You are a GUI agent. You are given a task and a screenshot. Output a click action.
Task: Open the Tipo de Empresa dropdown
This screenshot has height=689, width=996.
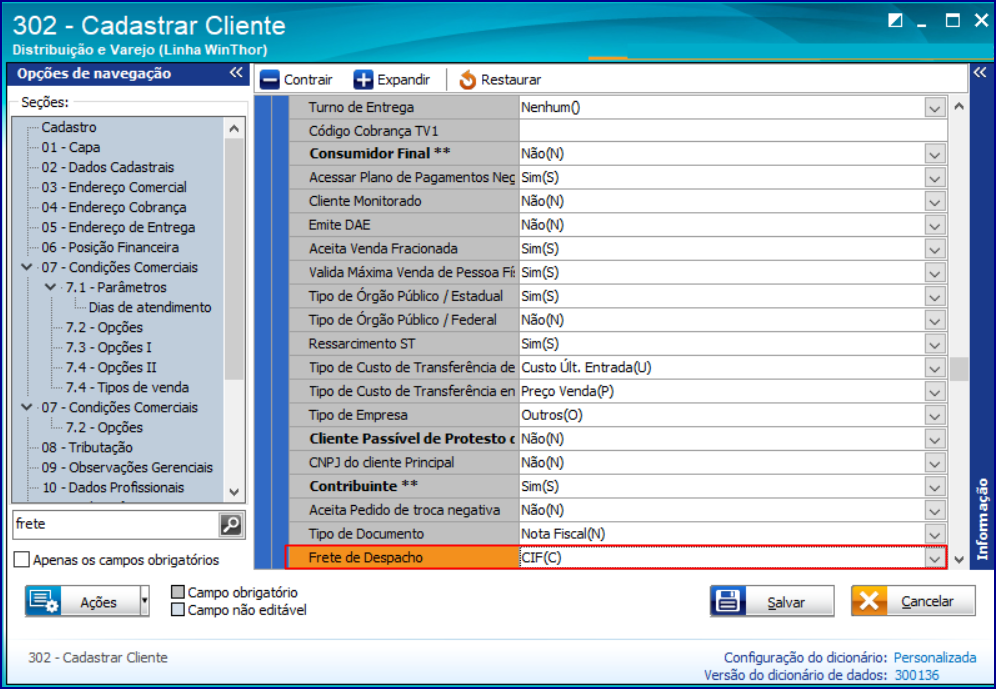pyautogui.click(x=934, y=415)
